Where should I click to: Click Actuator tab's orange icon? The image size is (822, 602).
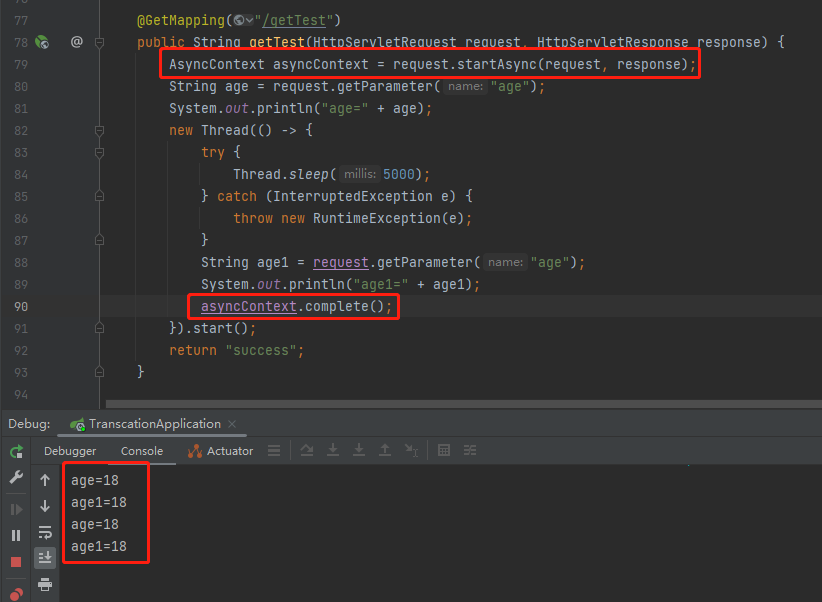(x=195, y=451)
